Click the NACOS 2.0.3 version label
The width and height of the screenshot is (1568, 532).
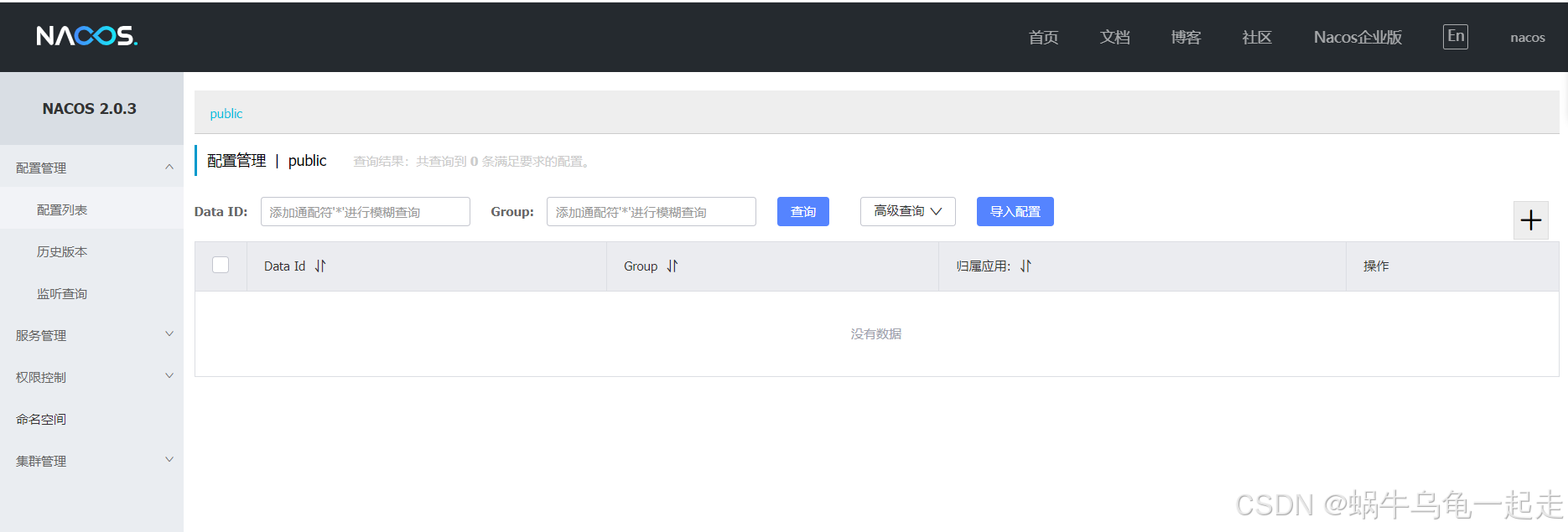(90, 108)
